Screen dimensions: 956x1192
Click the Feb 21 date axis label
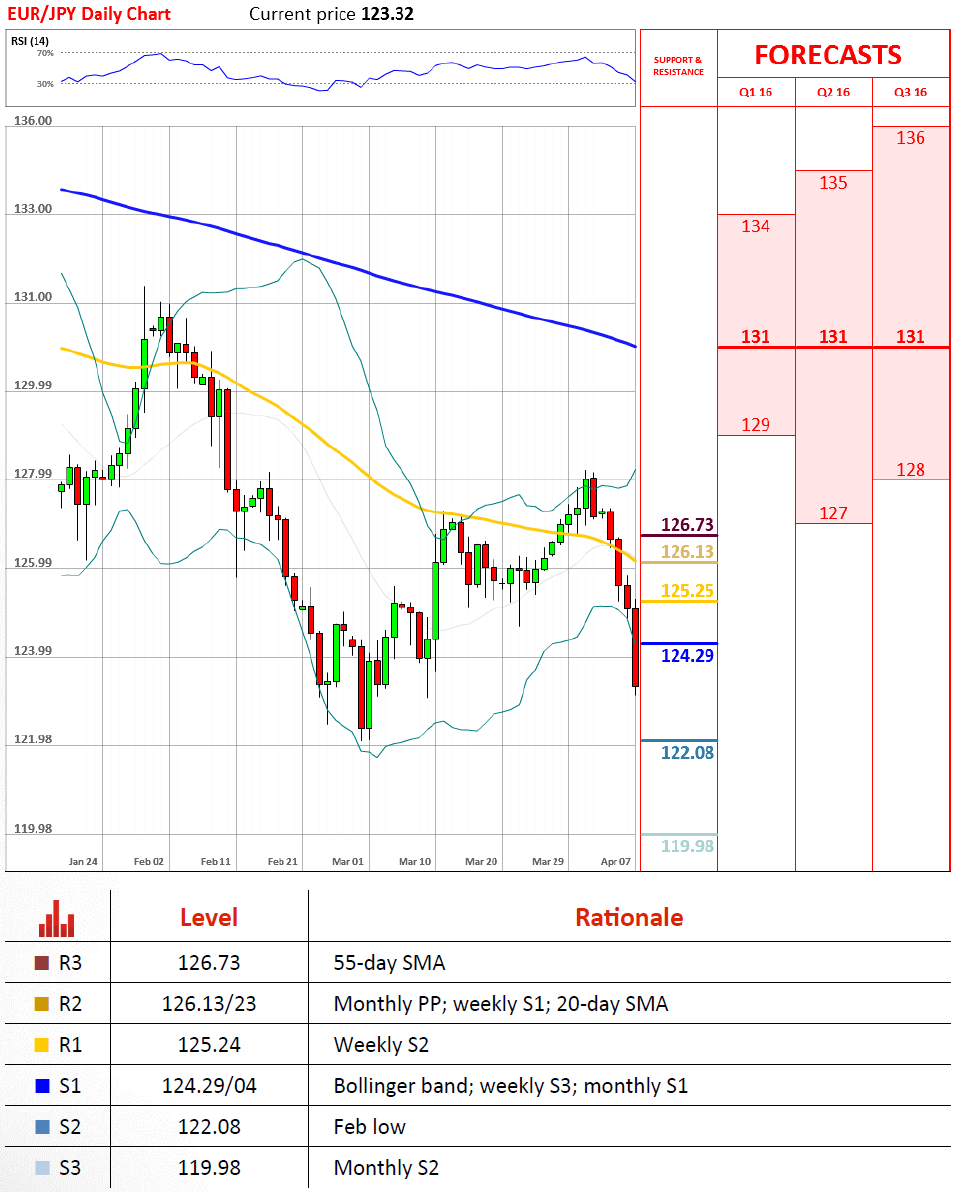pyautogui.click(x=283, y=861)
